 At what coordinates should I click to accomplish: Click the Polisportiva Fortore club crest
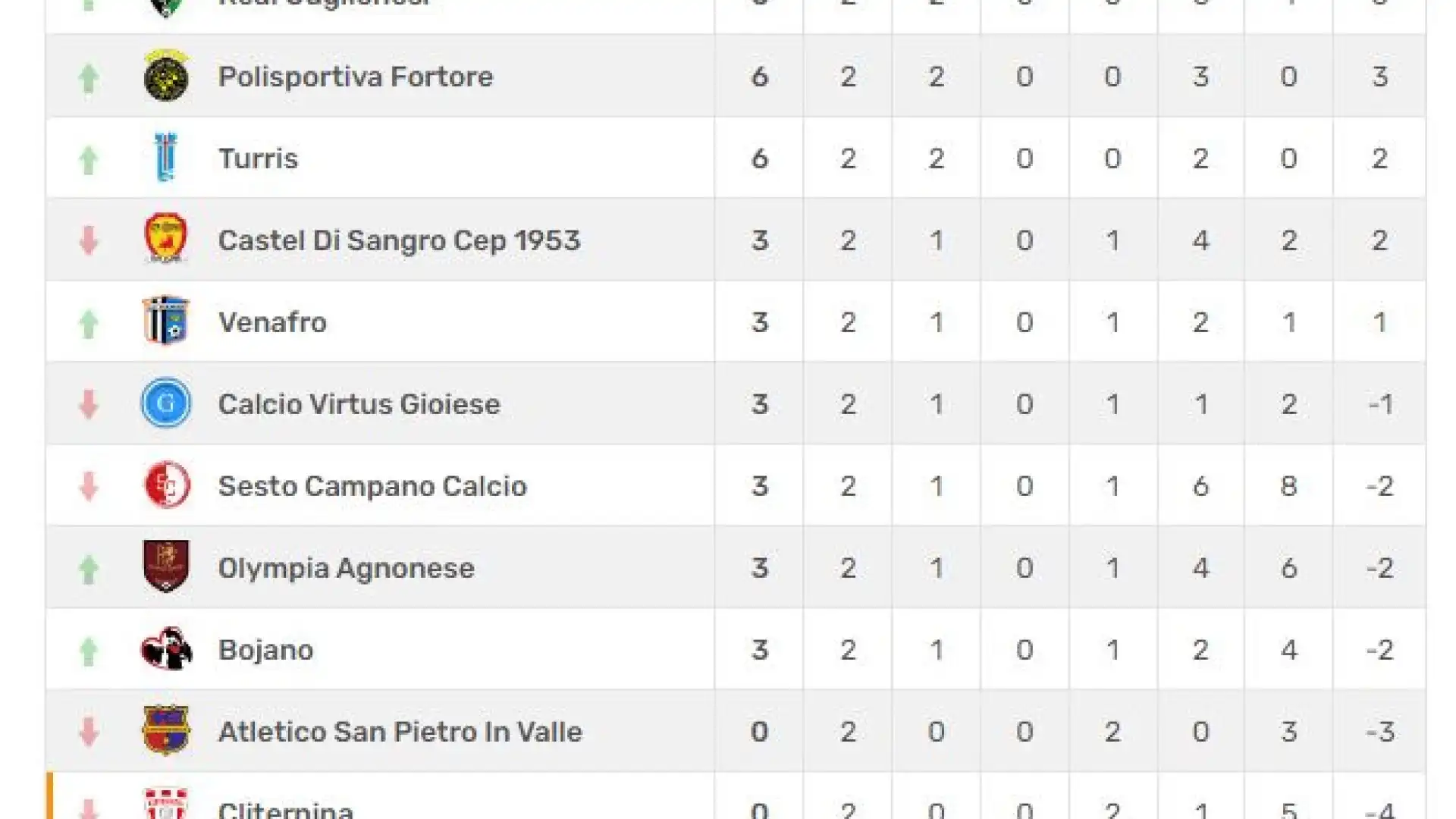pyautogui.click(x=166, y=76)
